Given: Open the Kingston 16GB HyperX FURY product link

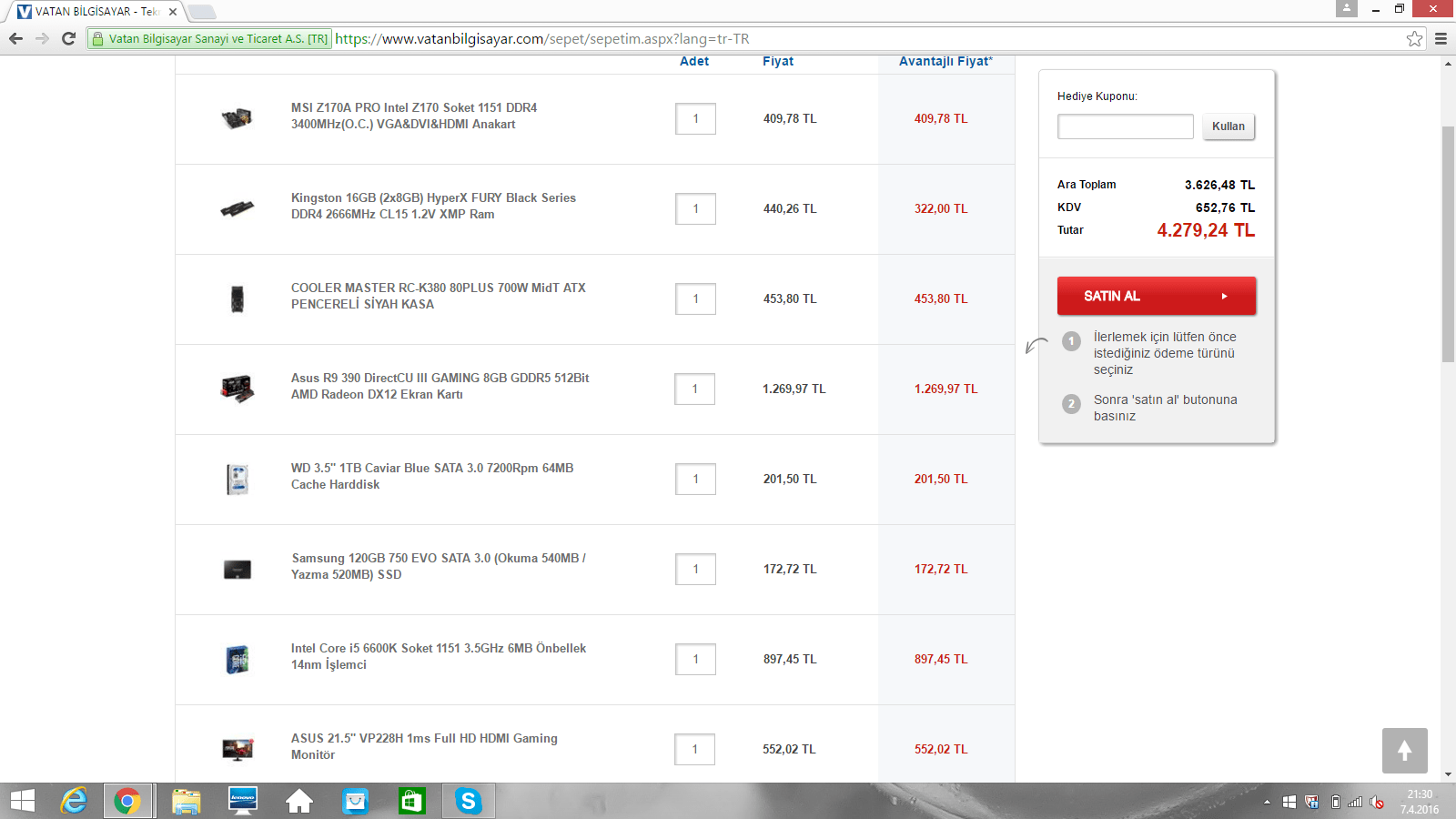Looking at the screenshot, I should 433,206.
